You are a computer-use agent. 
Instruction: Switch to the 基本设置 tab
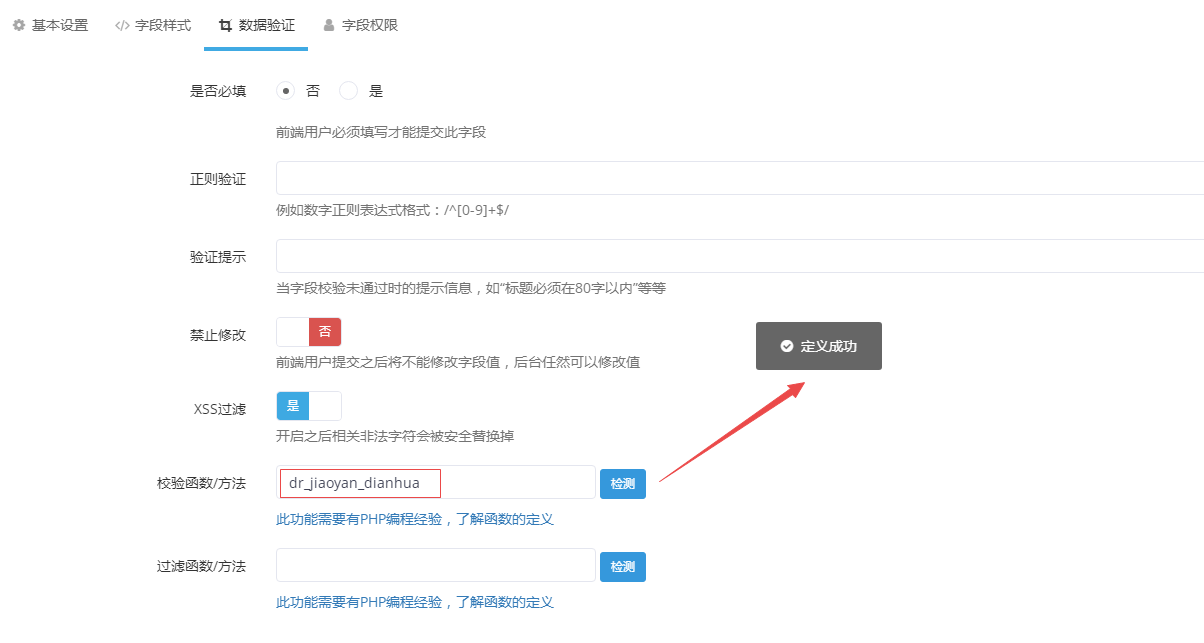point(50,25)
